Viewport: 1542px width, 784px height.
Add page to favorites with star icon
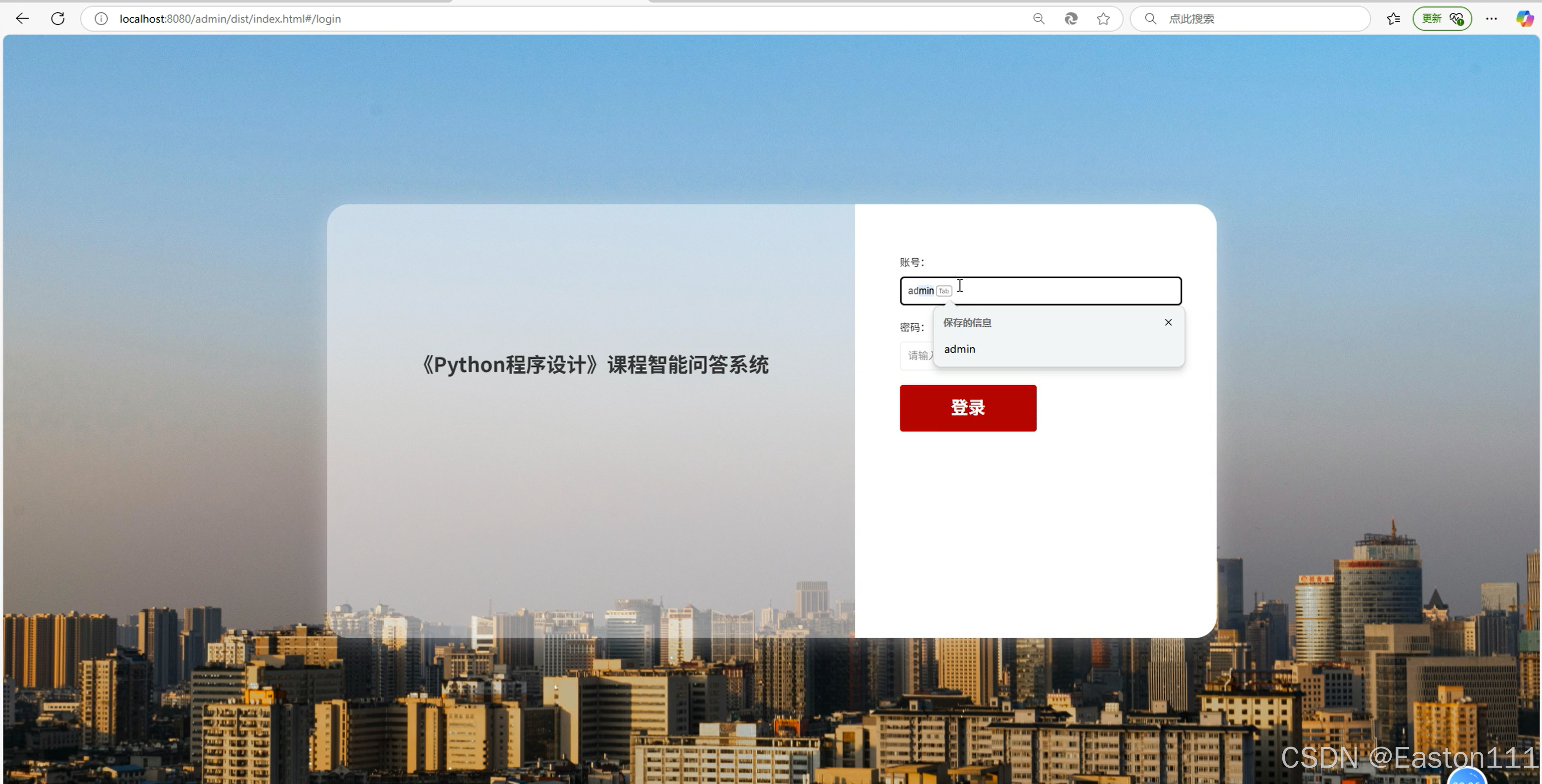pos(1103,19)
